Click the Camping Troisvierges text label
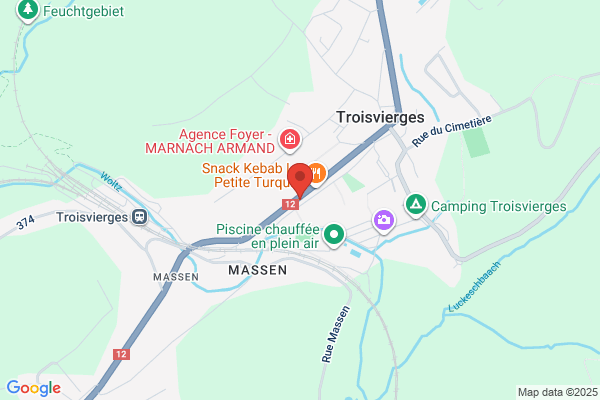Screen dimensions: 600x400 coord(499,206)
